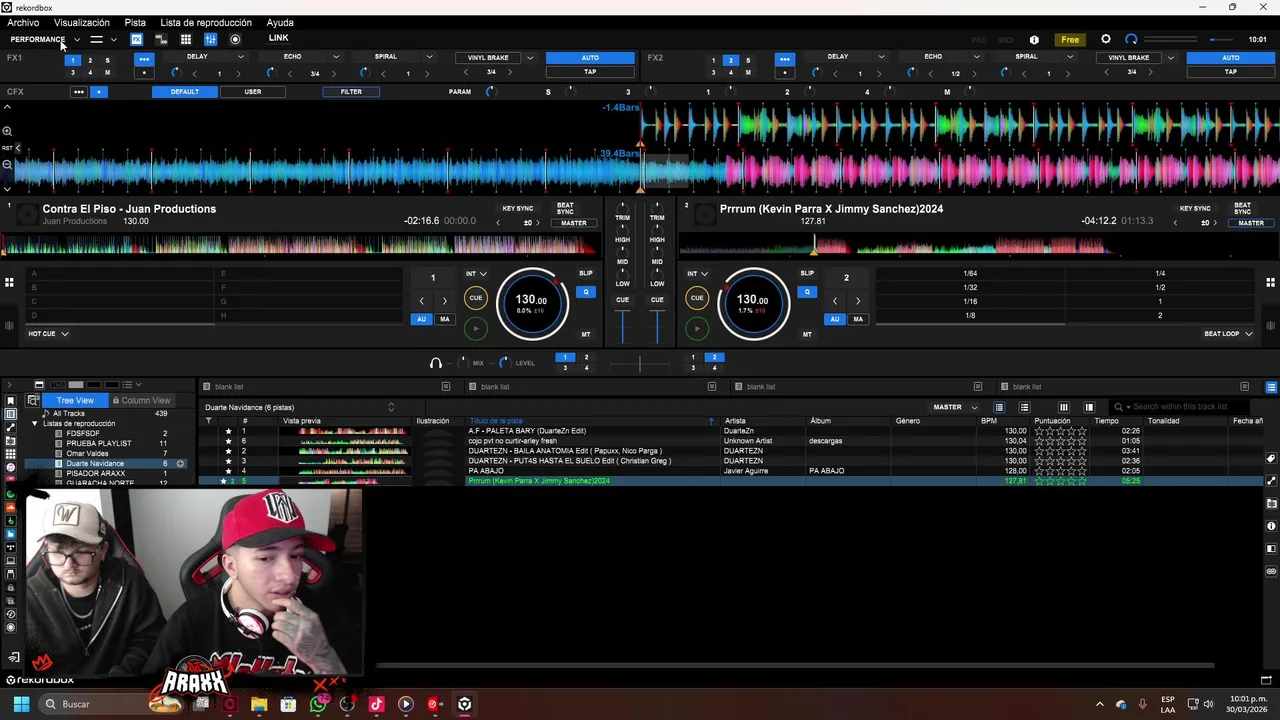Click the LINK button
This screenshot has width=1280, height=720.
point(278,38)
